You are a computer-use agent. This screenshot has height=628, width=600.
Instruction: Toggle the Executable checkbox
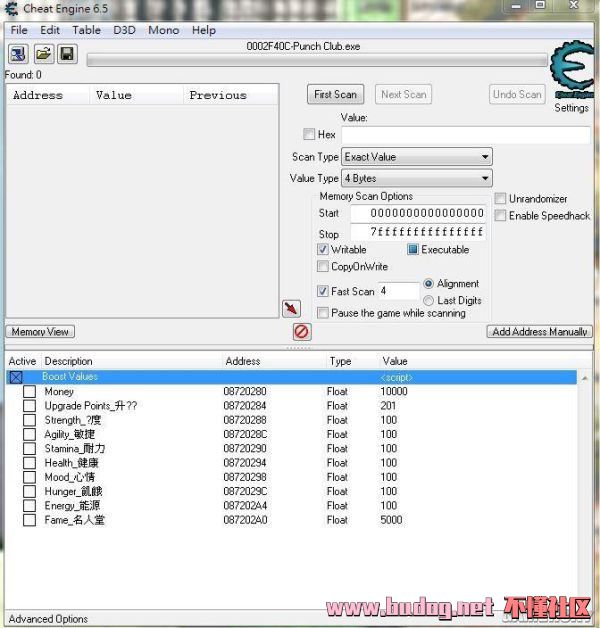413,249
